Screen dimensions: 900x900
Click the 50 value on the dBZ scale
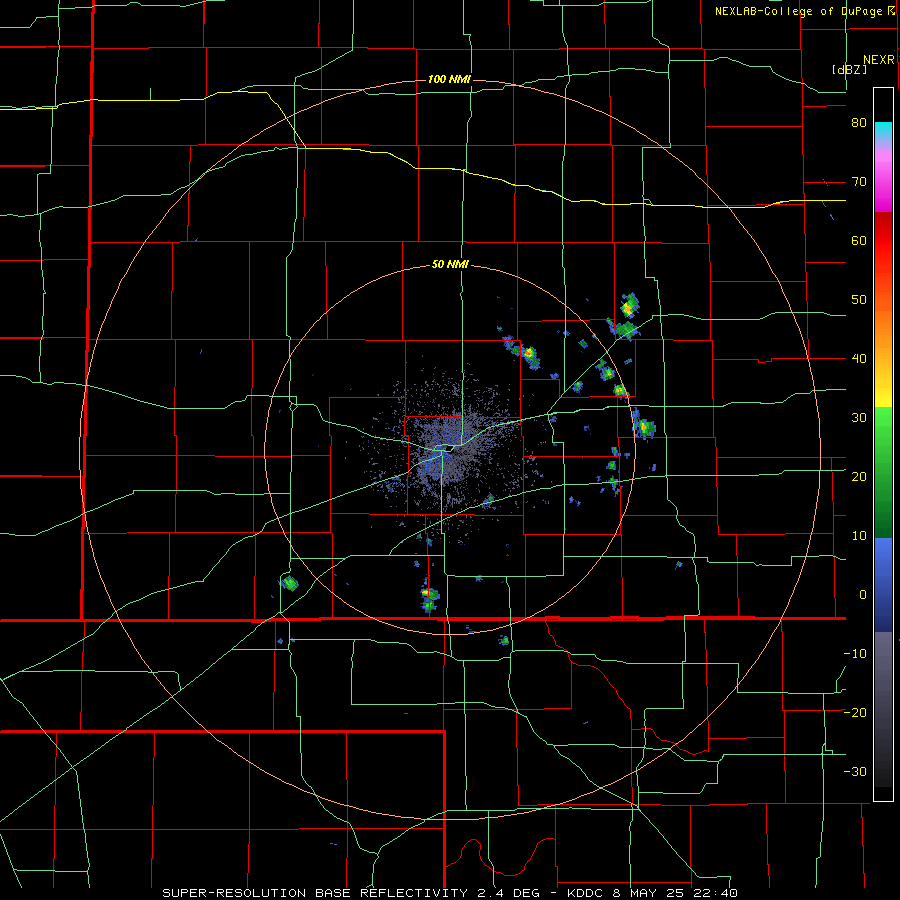859,300
